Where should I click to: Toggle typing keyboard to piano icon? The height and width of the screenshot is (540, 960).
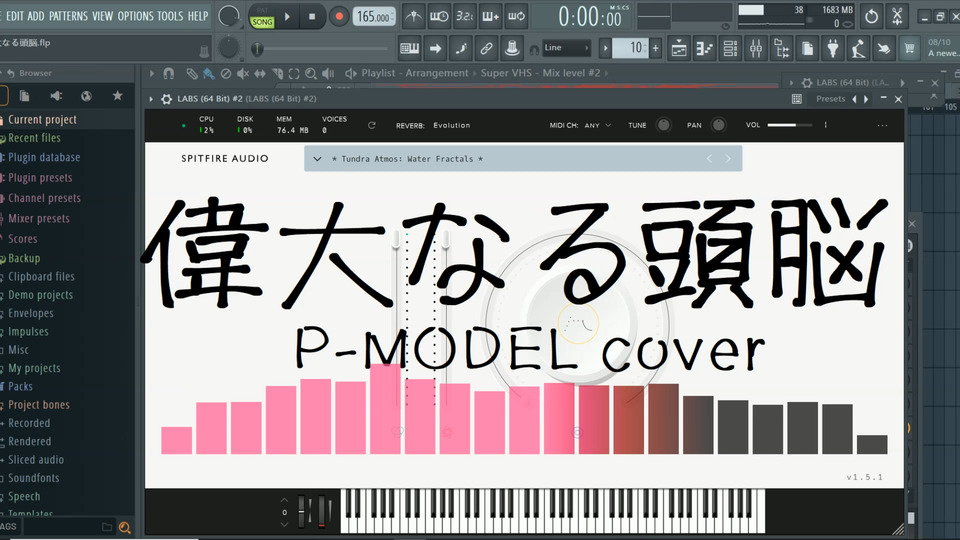(410, 48)
